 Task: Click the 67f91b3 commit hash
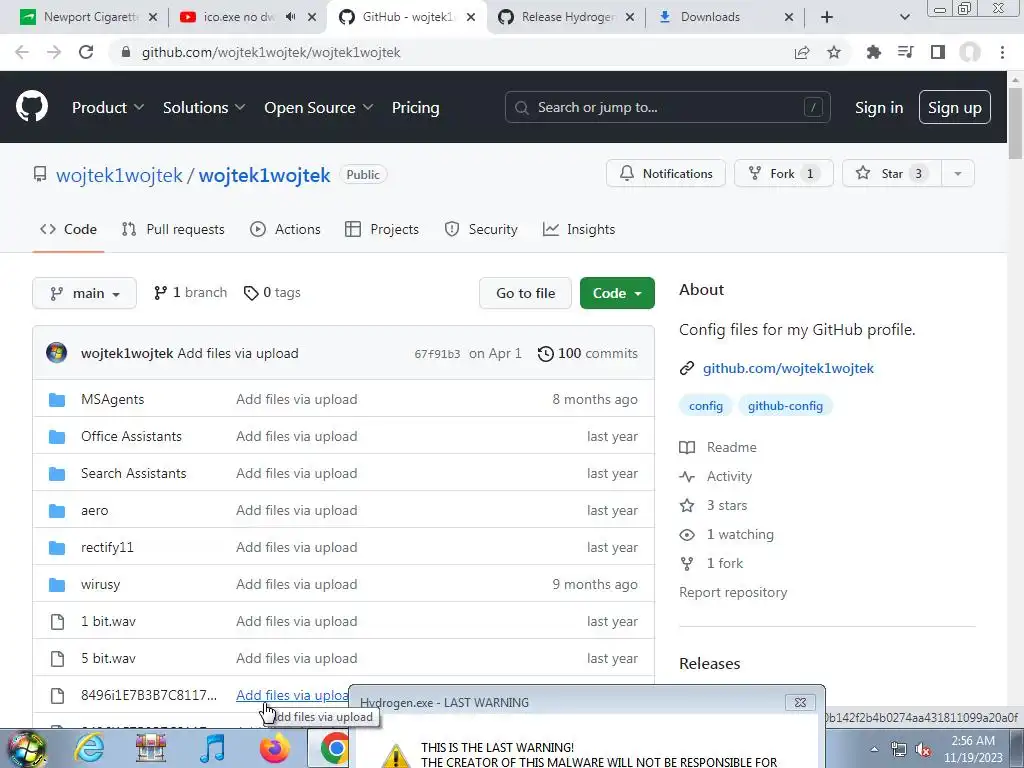(x=437, y=354)
